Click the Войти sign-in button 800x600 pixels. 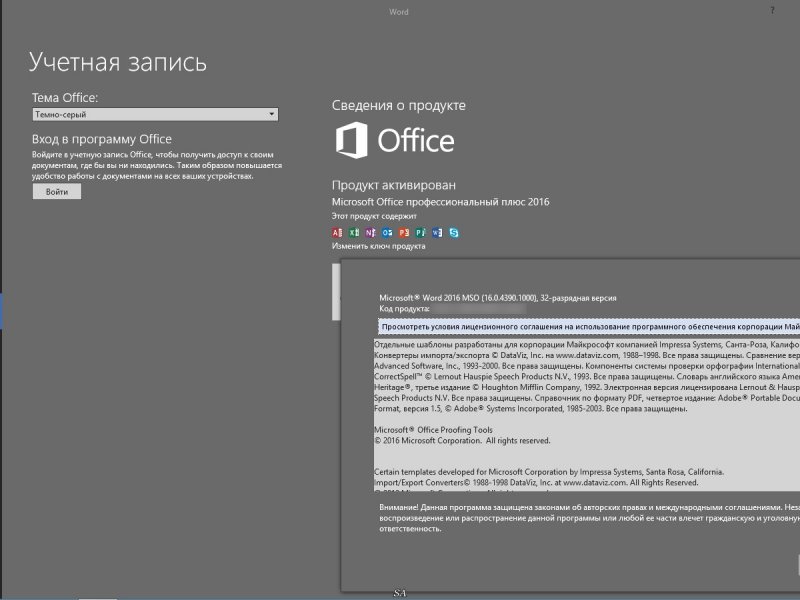click(x=57, y=192)
